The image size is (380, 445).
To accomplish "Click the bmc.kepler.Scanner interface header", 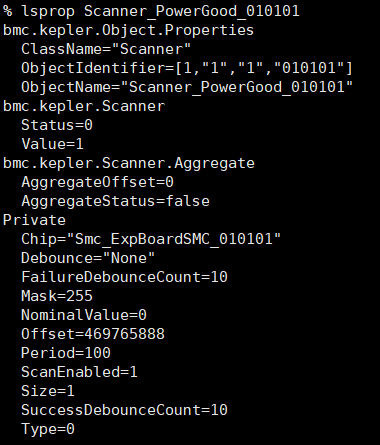I will pyautogui.click(x=84, y=106).
